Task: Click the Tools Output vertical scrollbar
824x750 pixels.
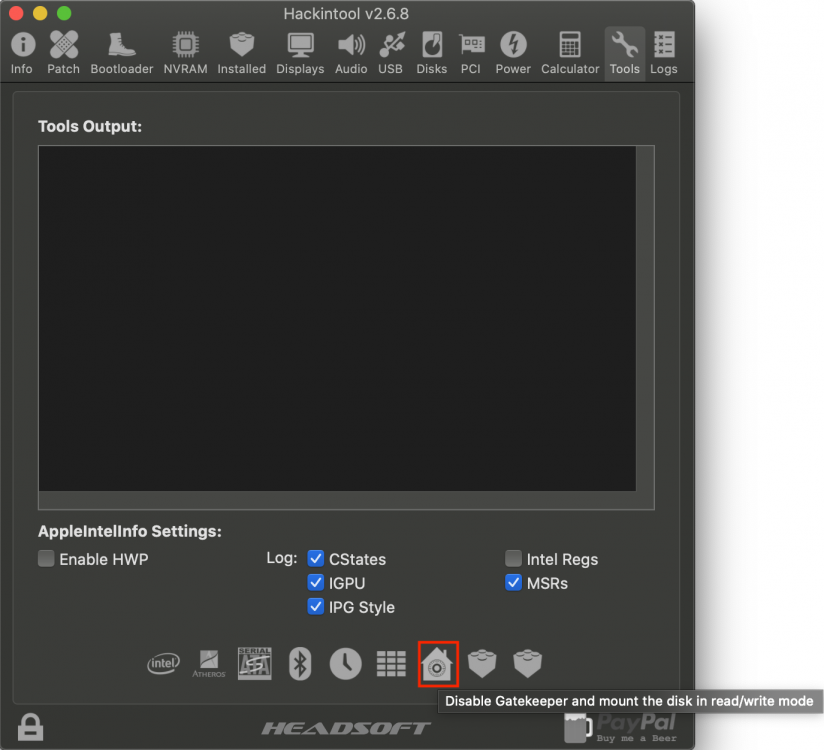Action: pos(645,319)
